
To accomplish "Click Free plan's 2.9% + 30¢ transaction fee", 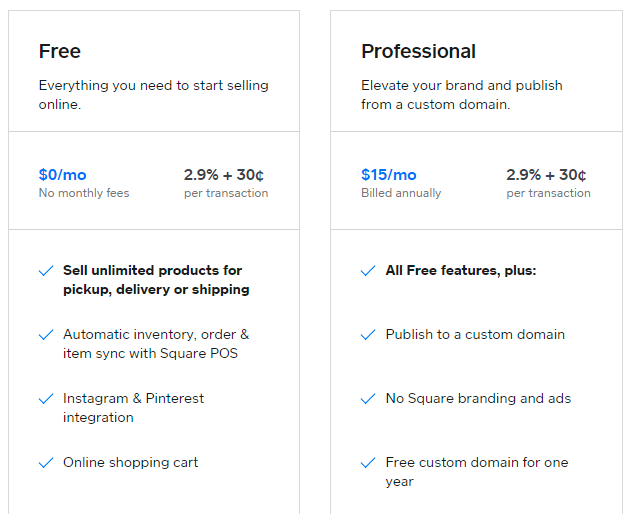I will point(224,175).
